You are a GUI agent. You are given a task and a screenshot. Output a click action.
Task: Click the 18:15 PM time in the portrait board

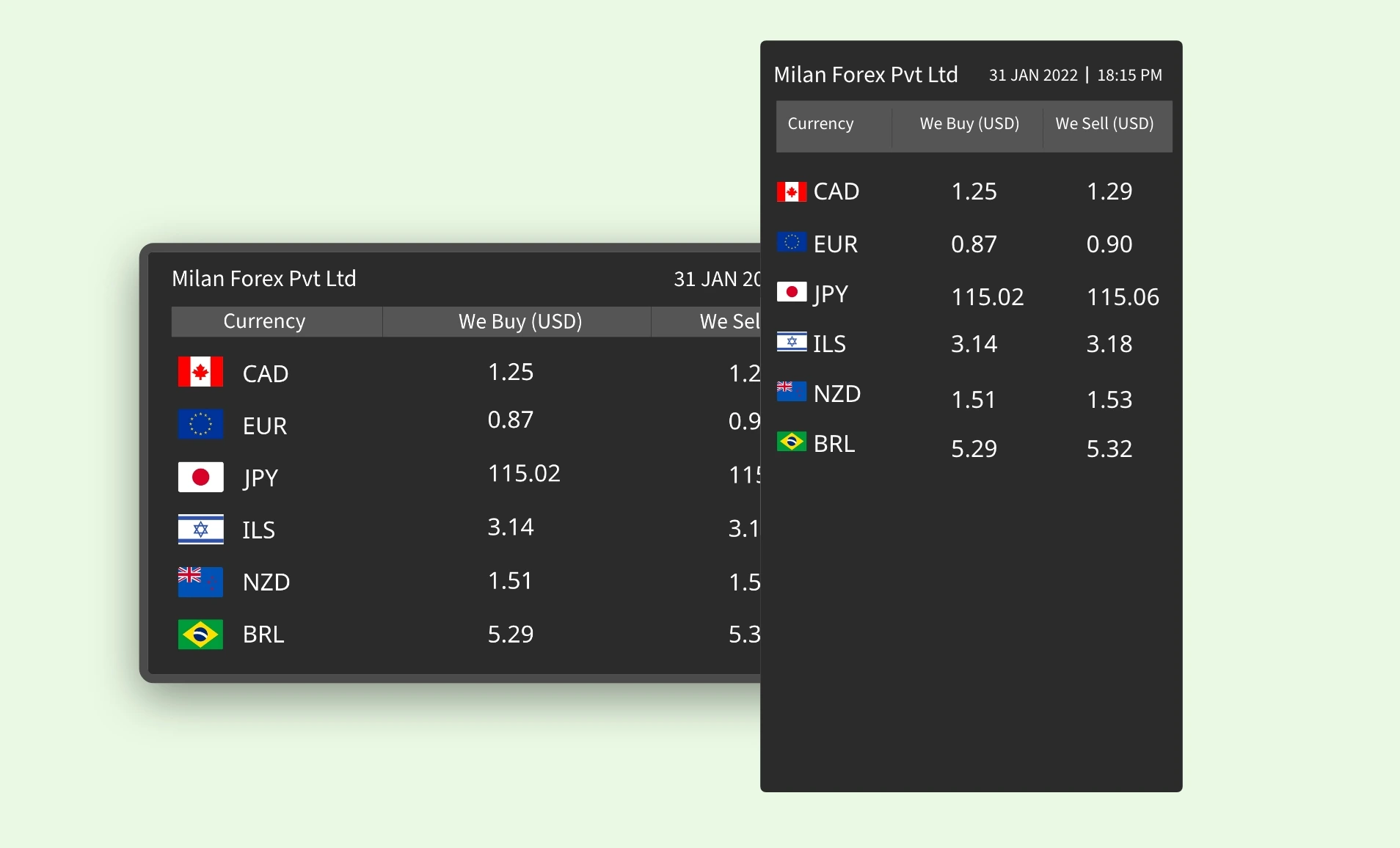pyautogui.click(x=1130, y=76)
